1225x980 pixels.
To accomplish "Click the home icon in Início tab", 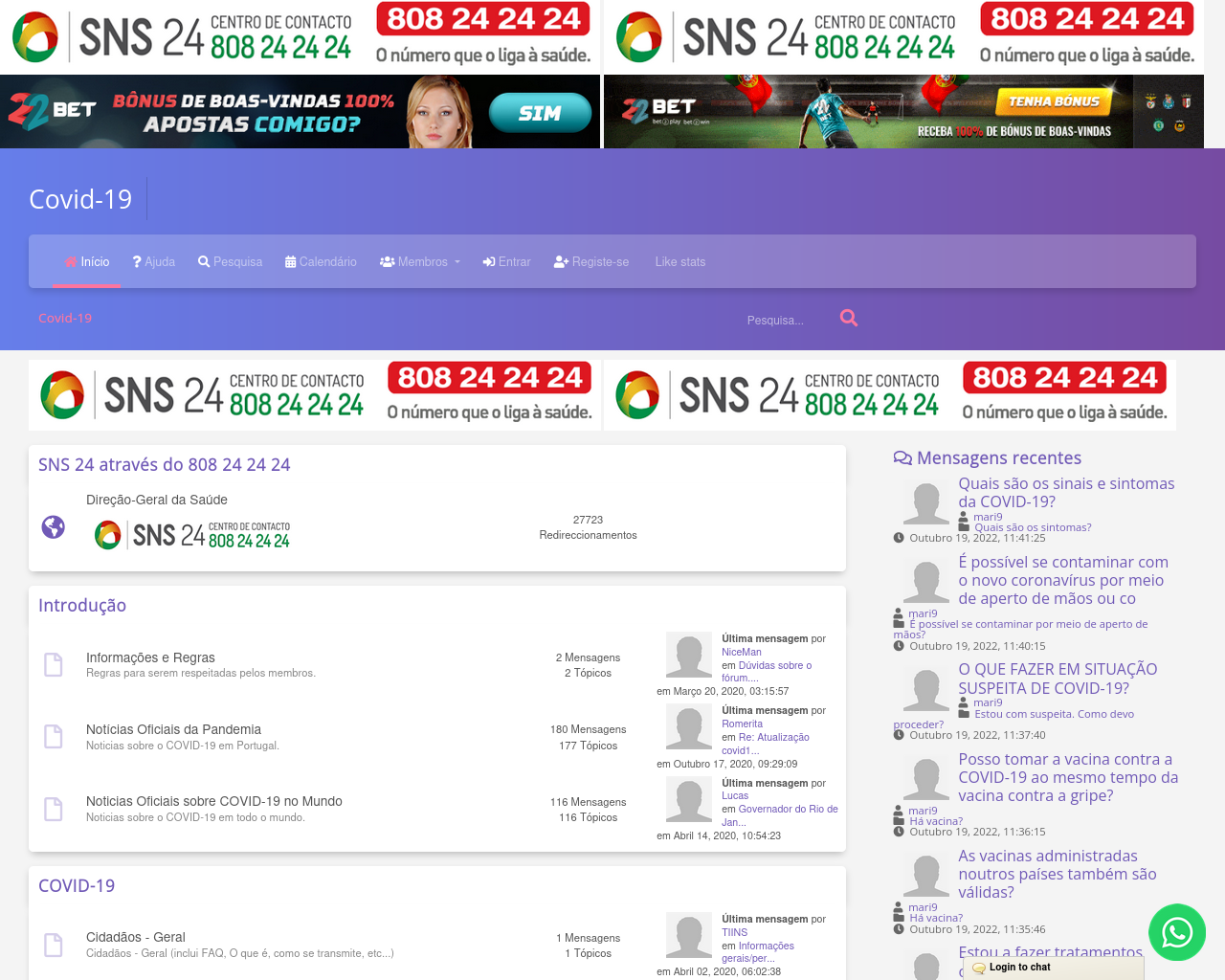I will point(71,261).
